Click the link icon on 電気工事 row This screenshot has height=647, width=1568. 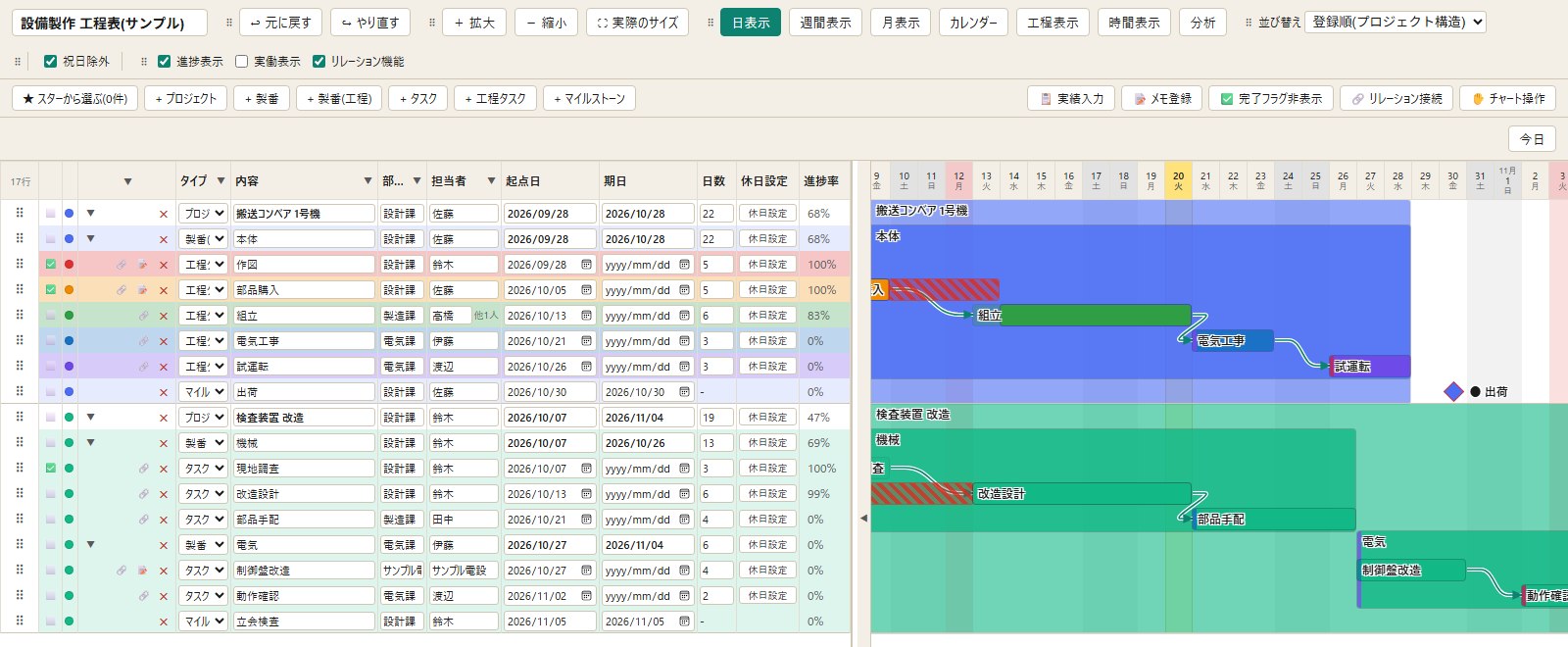pyautogui.click(x=143, y=341)
